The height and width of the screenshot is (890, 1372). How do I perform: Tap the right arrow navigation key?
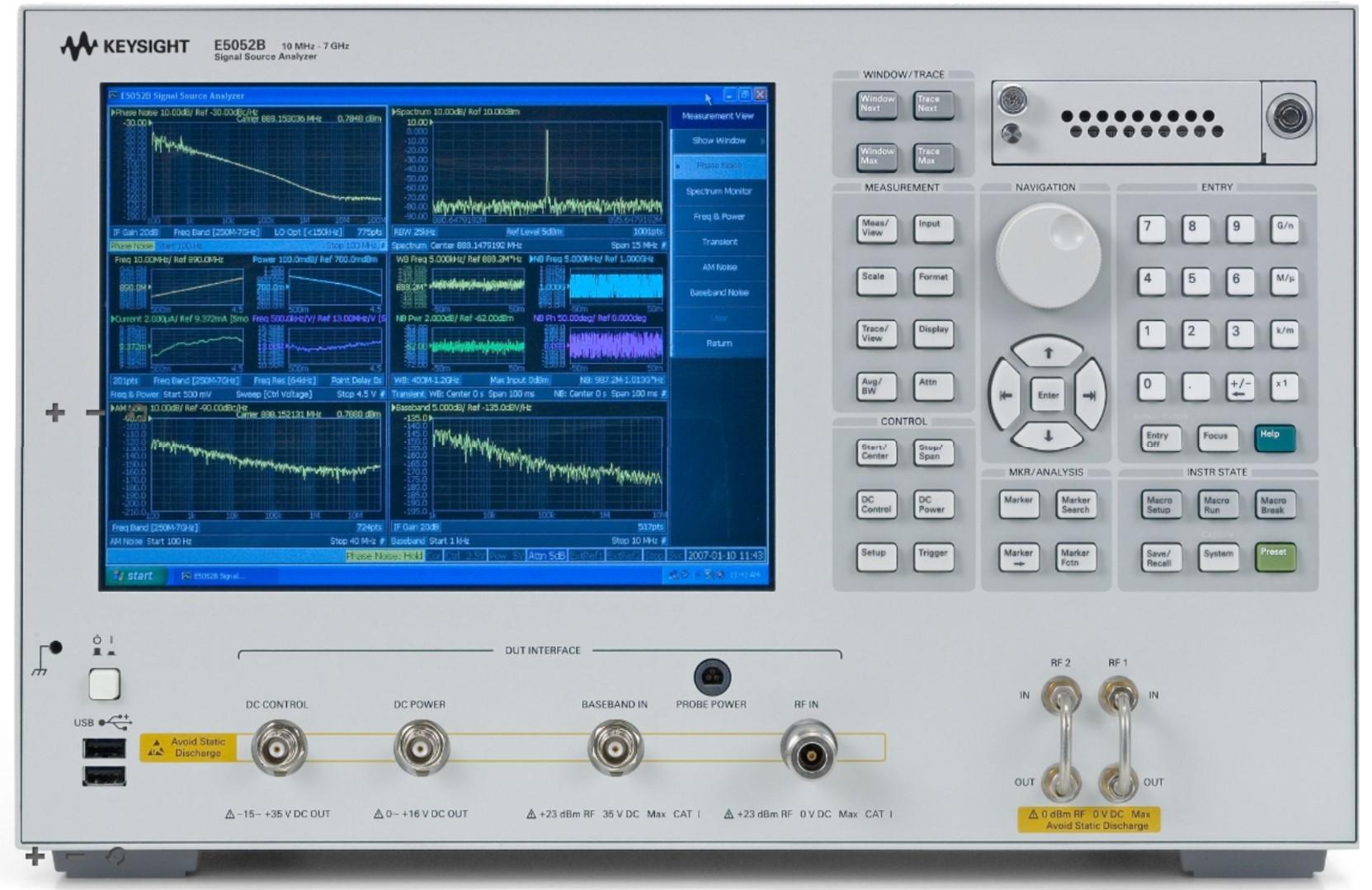tap(1089, 395)
